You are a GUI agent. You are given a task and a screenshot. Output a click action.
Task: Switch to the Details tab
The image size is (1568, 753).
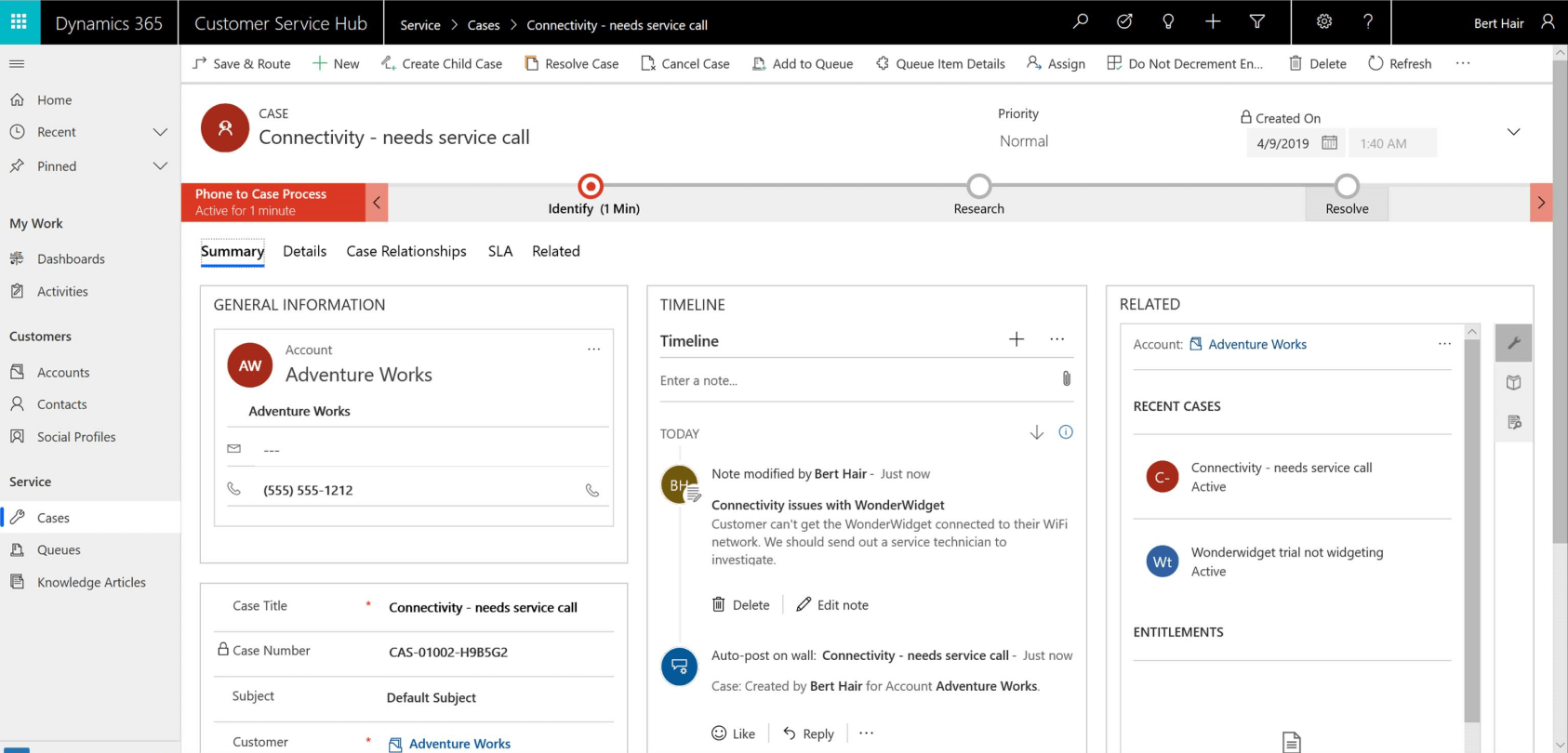tap(305, 251)
